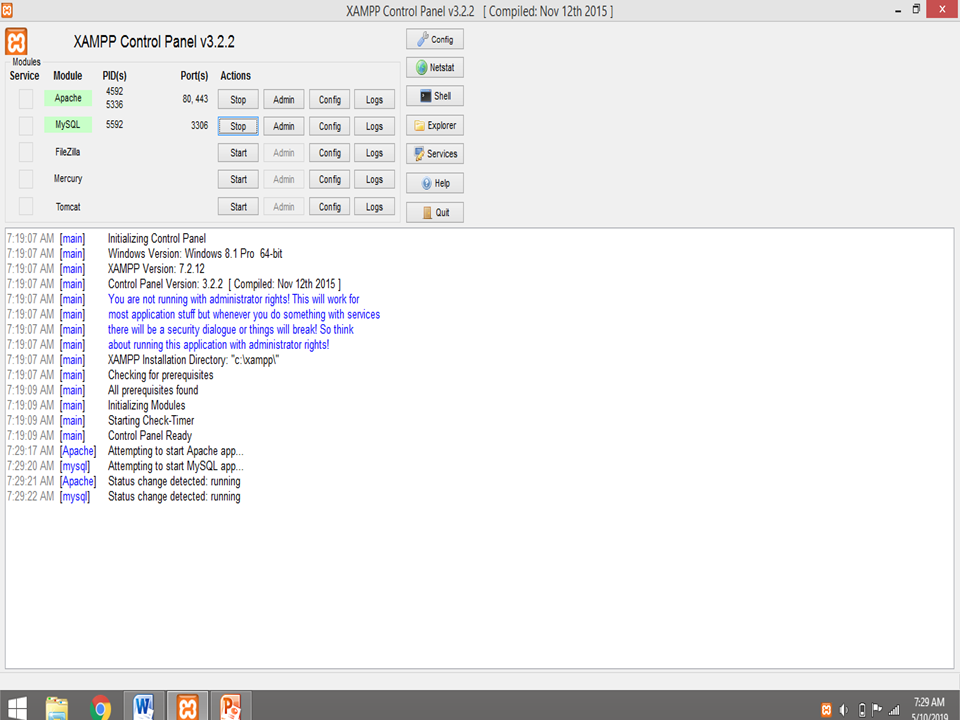Screen dimensions: 960x720
Task: Click the MySQL port 3306 value
Action: [x=200, y=126]
